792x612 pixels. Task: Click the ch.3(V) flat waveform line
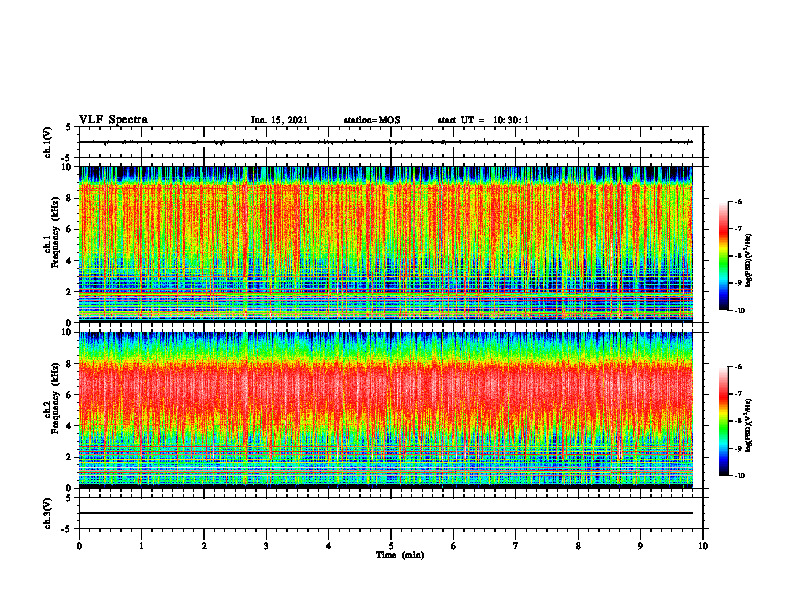point(386,513)
